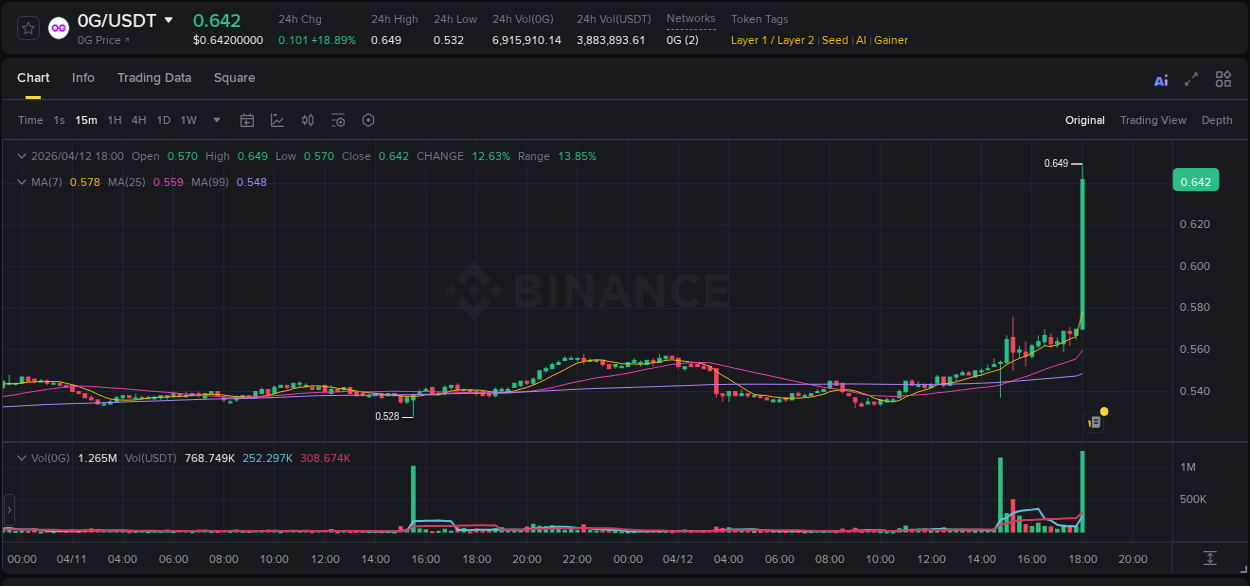Toggle the star to favorite 0G/USDT
The width and height of the screenshot is (1250, 586).
coord(28,27)
